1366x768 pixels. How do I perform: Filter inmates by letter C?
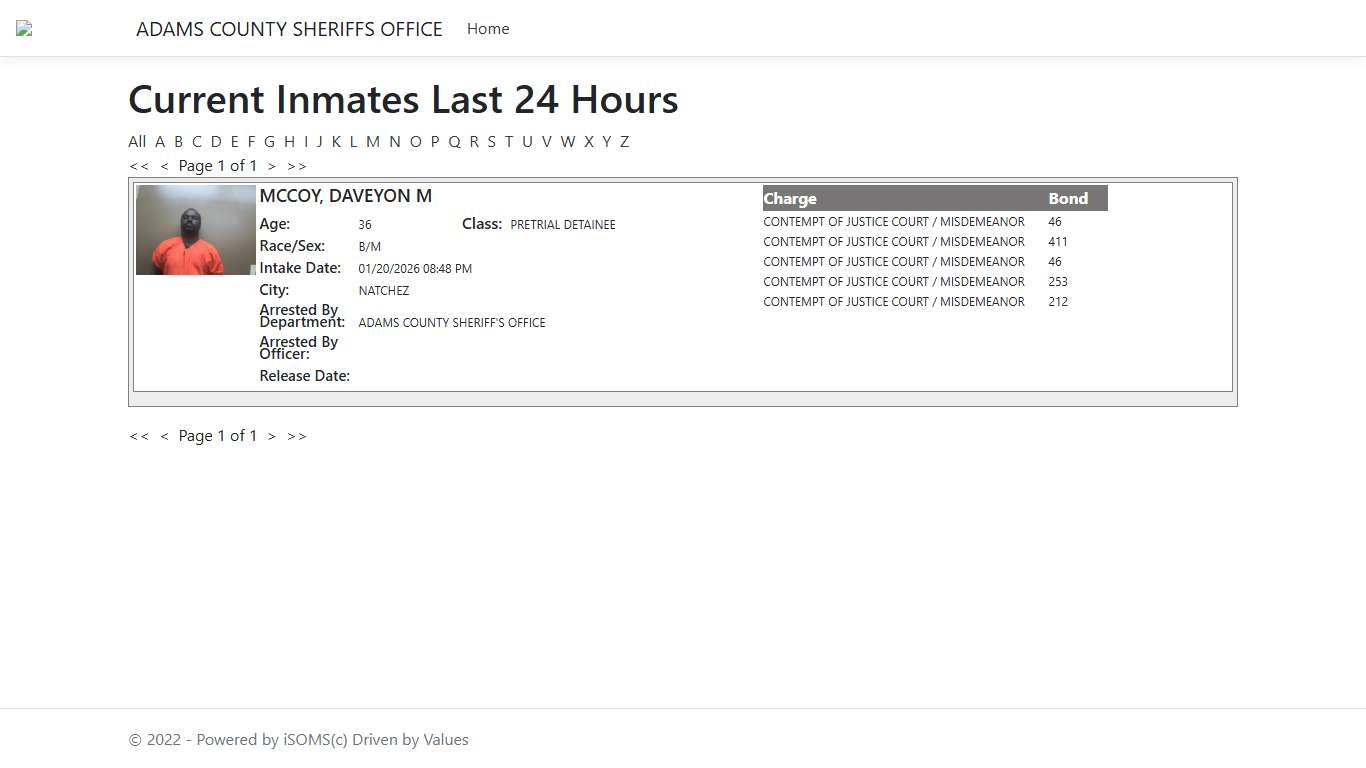[197, 141]
